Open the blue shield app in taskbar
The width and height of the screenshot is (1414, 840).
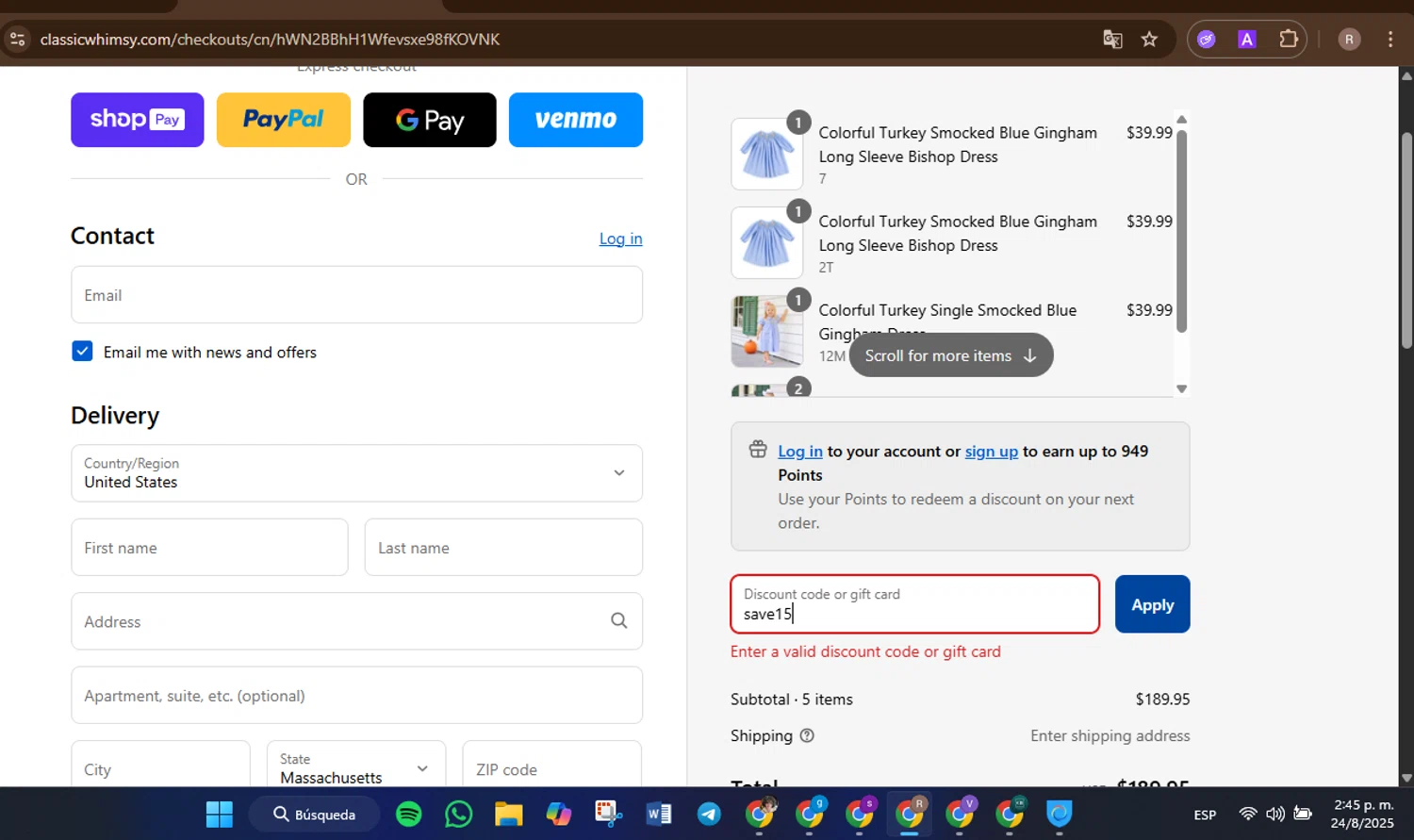1060,814
